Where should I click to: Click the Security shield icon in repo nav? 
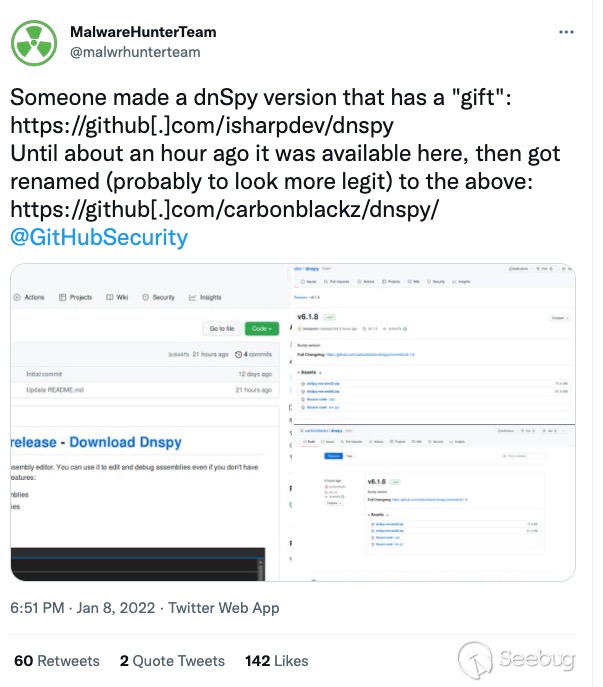point(146,297)
